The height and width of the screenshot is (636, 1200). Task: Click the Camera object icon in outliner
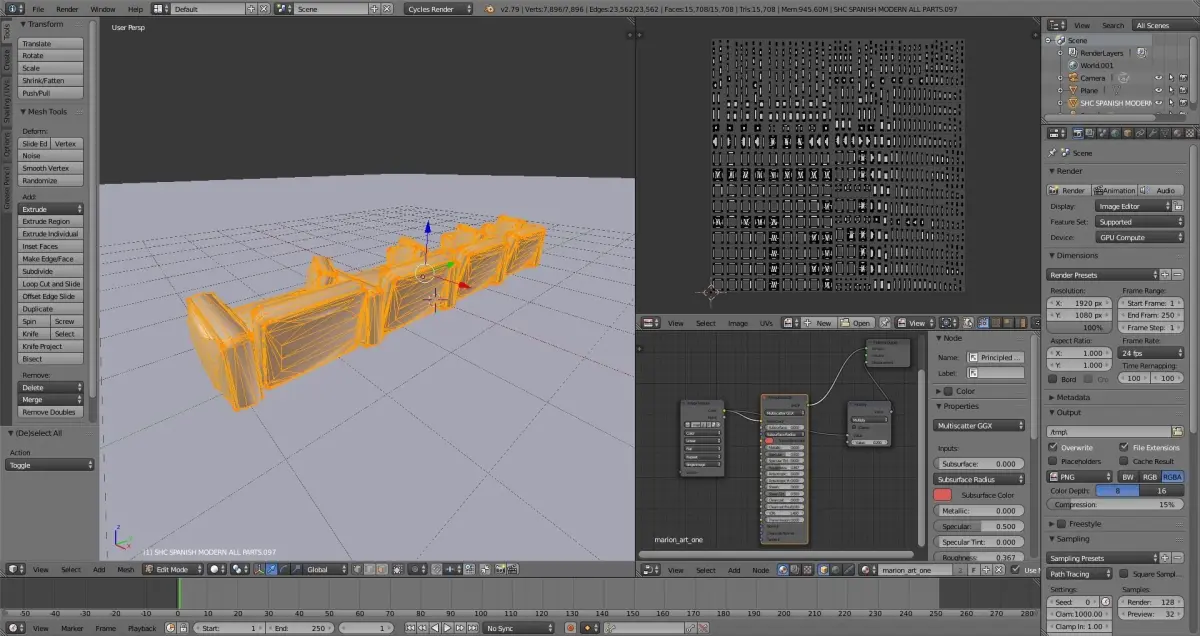[x=1071, y=78]
